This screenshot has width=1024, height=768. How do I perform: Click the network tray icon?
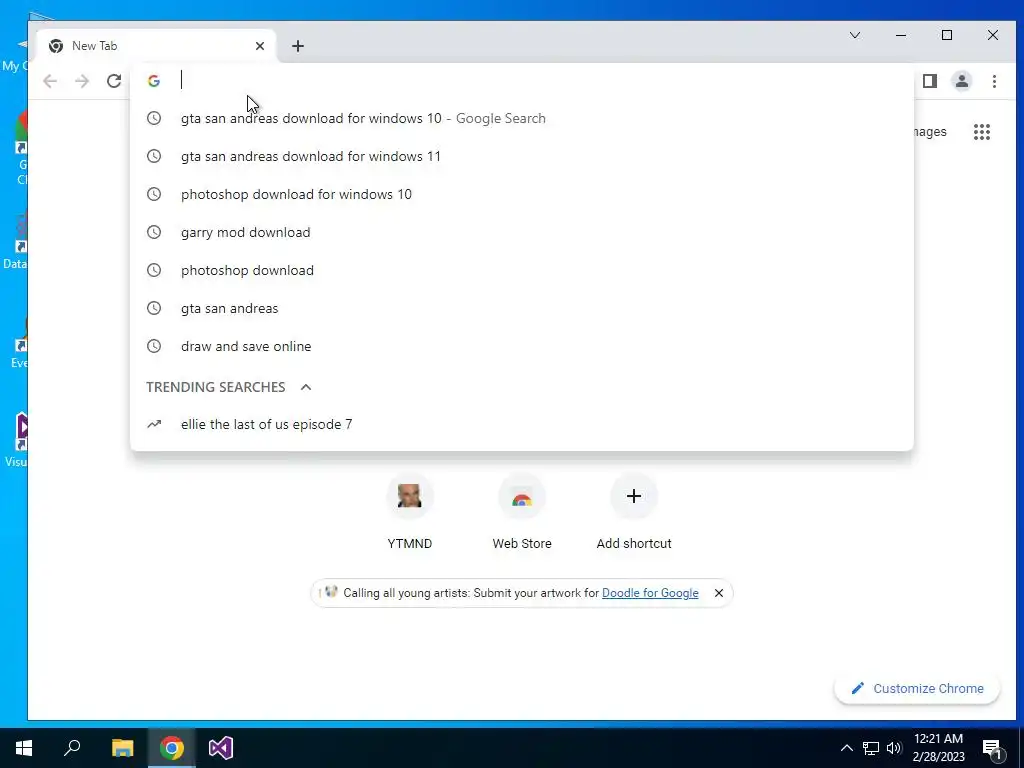click(871, 748)
